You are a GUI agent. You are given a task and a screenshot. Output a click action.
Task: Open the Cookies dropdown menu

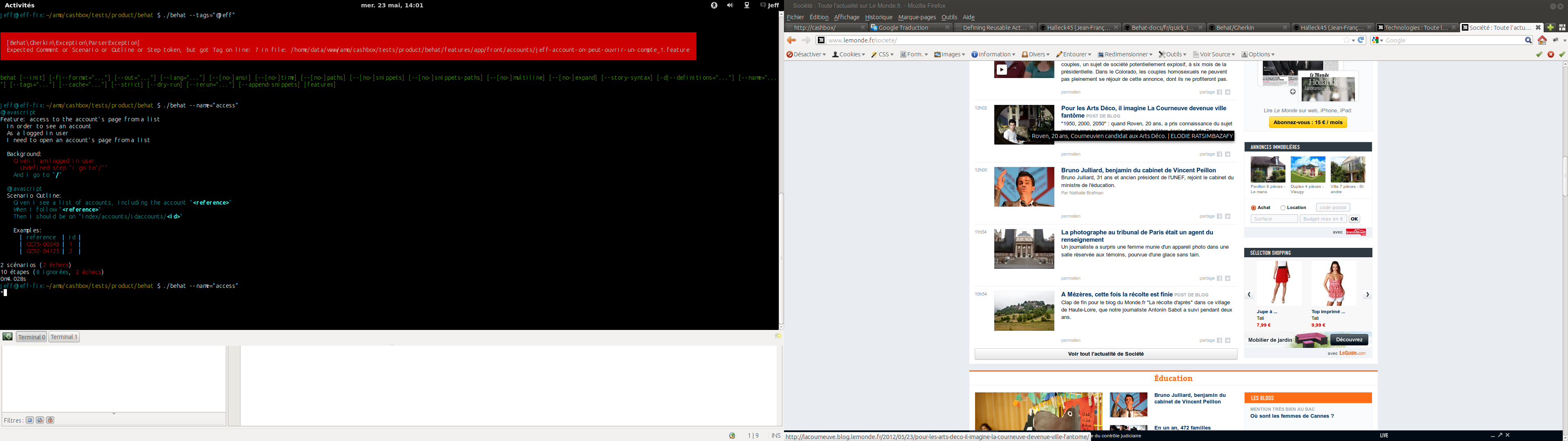(x=849, y=54)
